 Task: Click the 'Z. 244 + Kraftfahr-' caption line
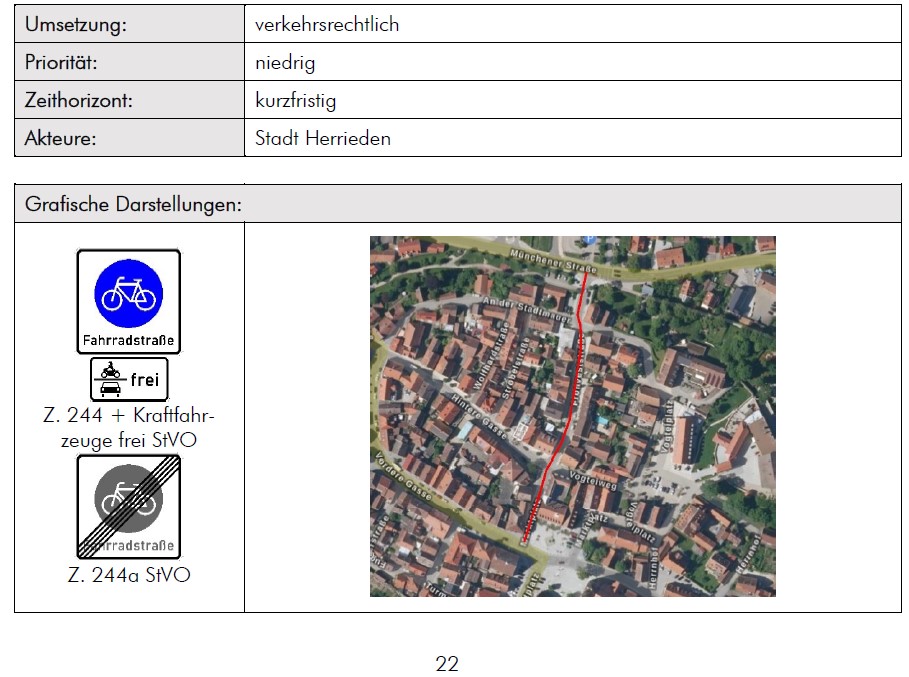click(129, 415)
